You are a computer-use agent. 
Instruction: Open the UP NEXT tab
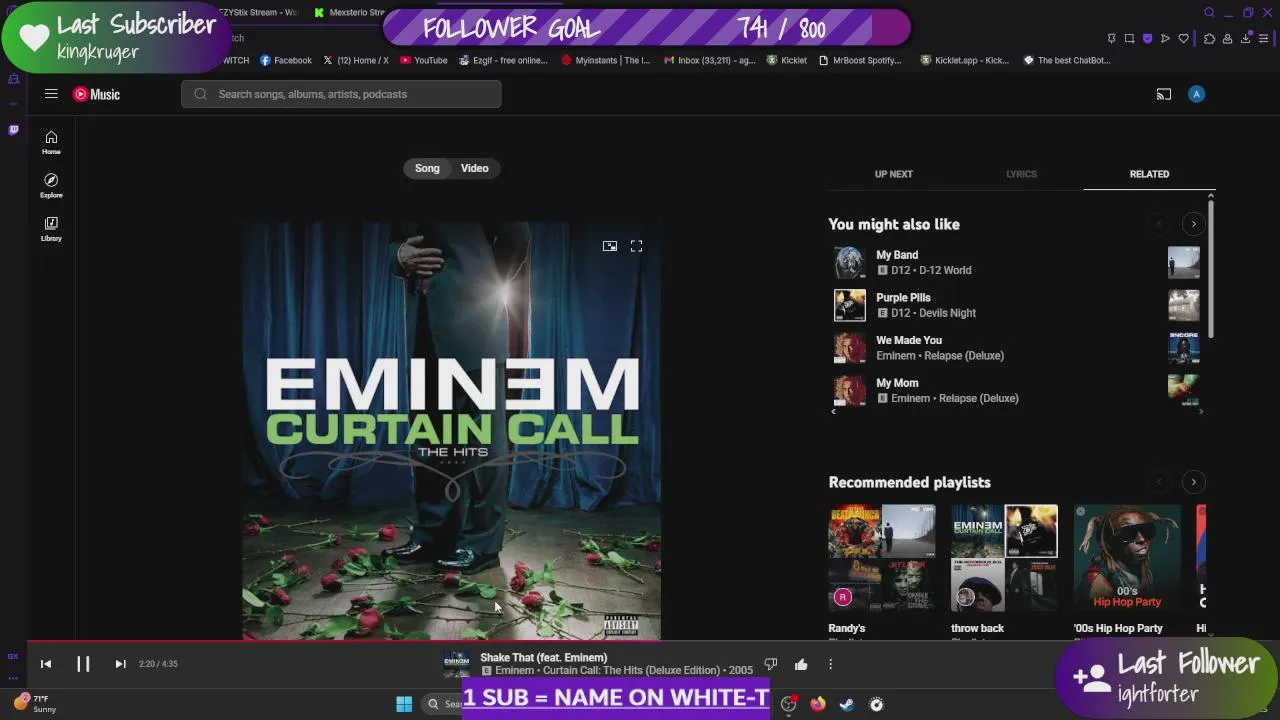pyautogui.click(x=893, y=174)
